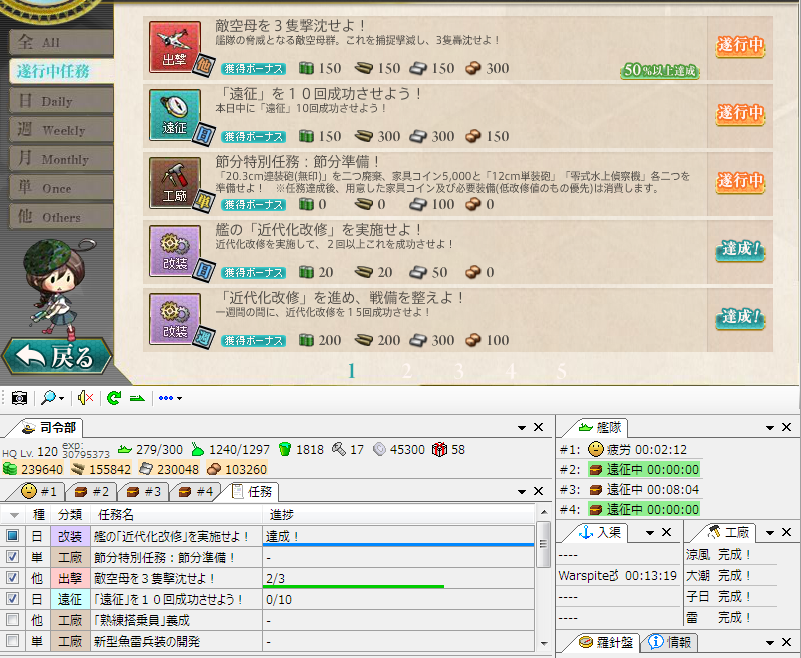This screenshot has width=801, height=658.
Task: Click the 戻る back button
Action: (57, 357)
